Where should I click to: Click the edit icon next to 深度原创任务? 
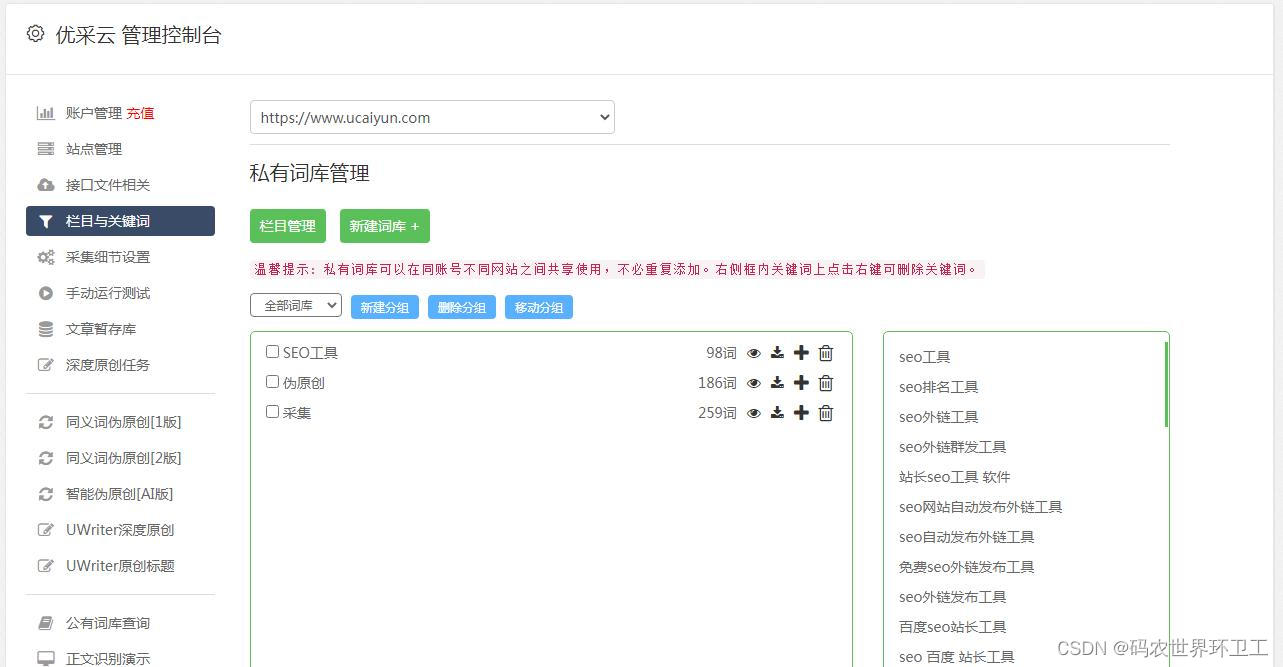click(x=46, y=365)
